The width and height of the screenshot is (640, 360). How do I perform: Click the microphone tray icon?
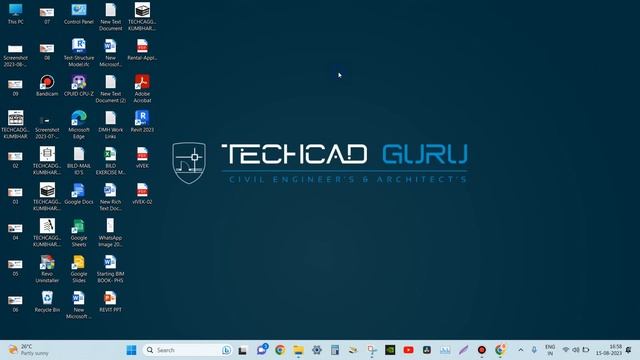pyautogui.click(x=534, y=350)
